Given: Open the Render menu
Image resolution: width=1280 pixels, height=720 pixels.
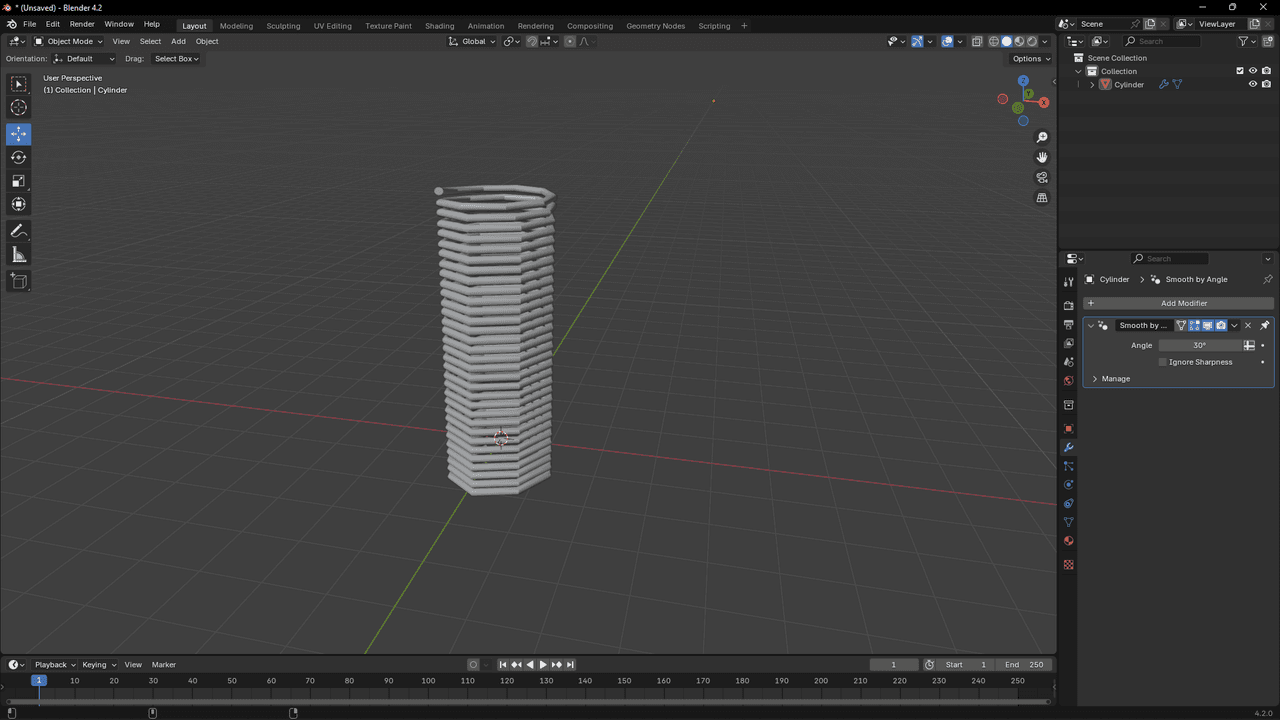Looking at the screenshot, I should point(82,24).
